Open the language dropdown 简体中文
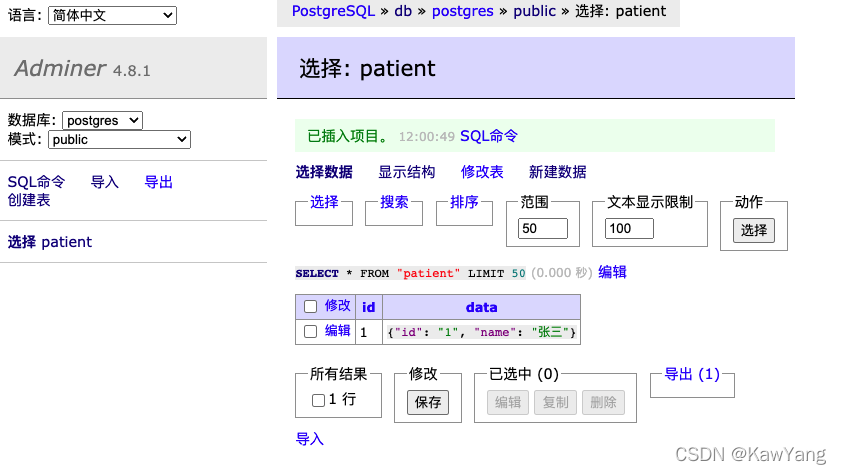This screenshot has width=841, height=474. pyautogui.click(x=112, y=15)
